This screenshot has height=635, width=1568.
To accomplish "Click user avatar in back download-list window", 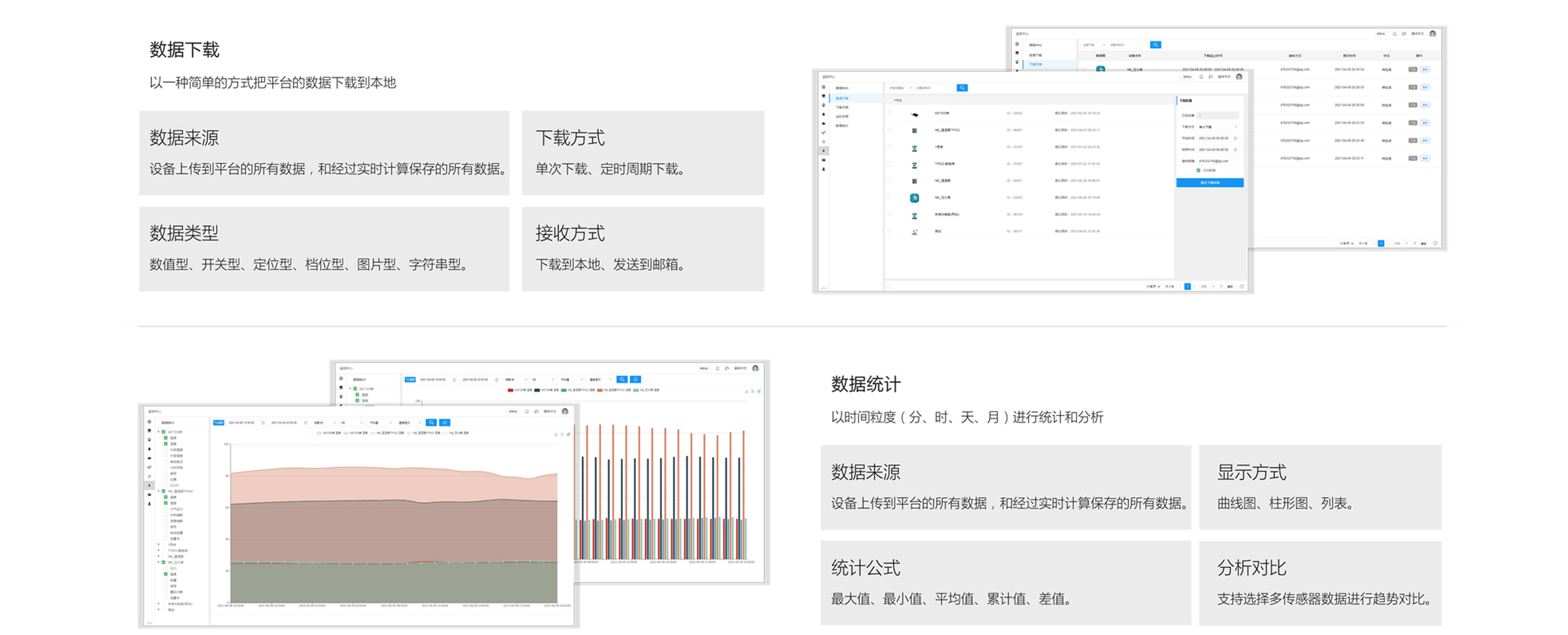I will tap(1432, 34).
